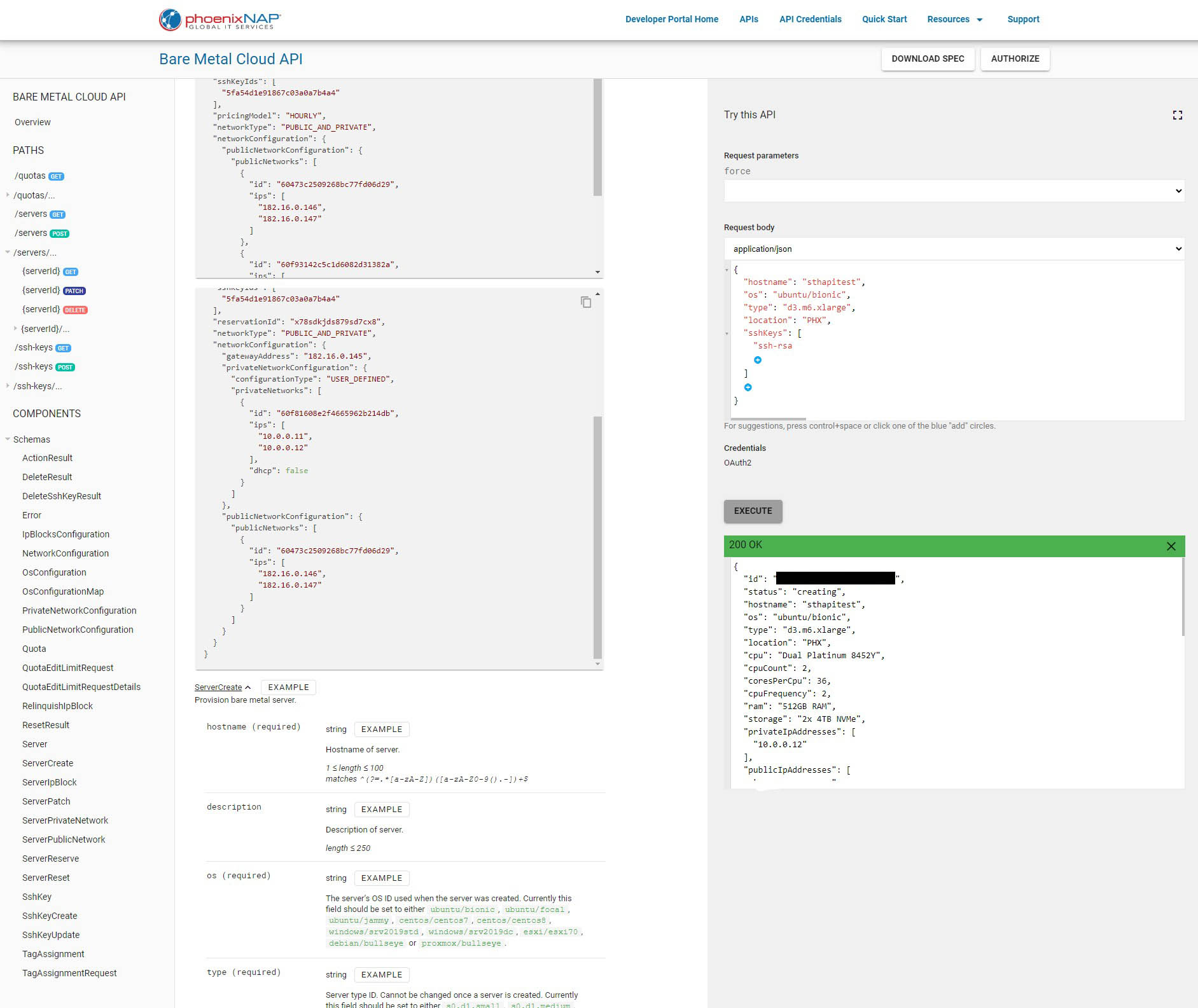Expand Try this API to fullscreen

click(1178, 115)
